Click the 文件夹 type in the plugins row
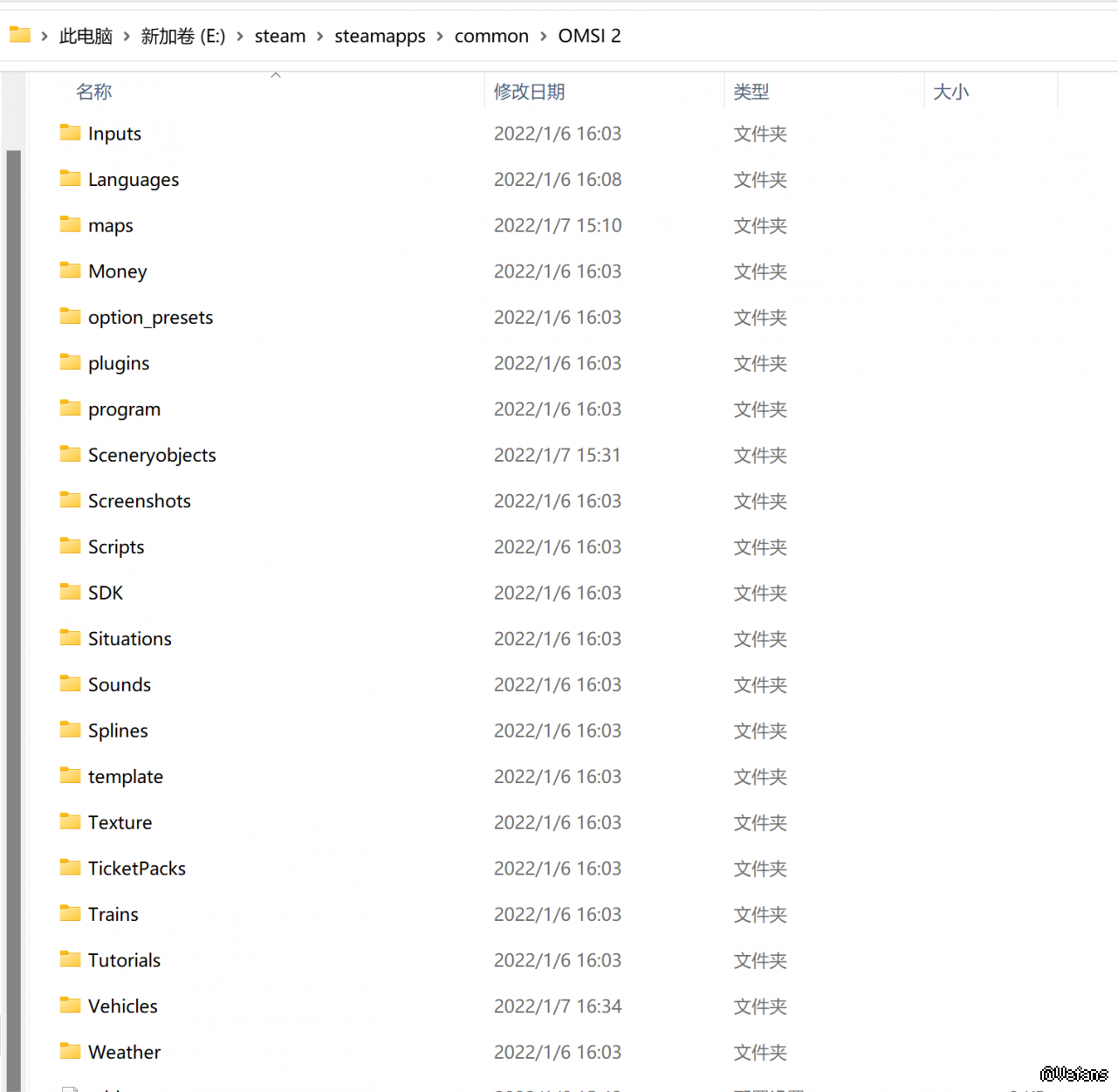Viewport: 1118px width, 1092px height. point(760,363)
